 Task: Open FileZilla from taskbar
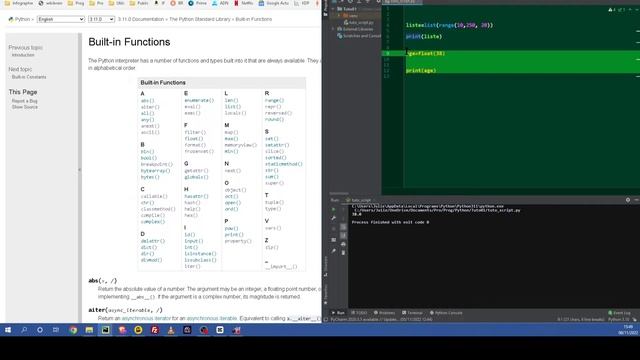(155, 330)
